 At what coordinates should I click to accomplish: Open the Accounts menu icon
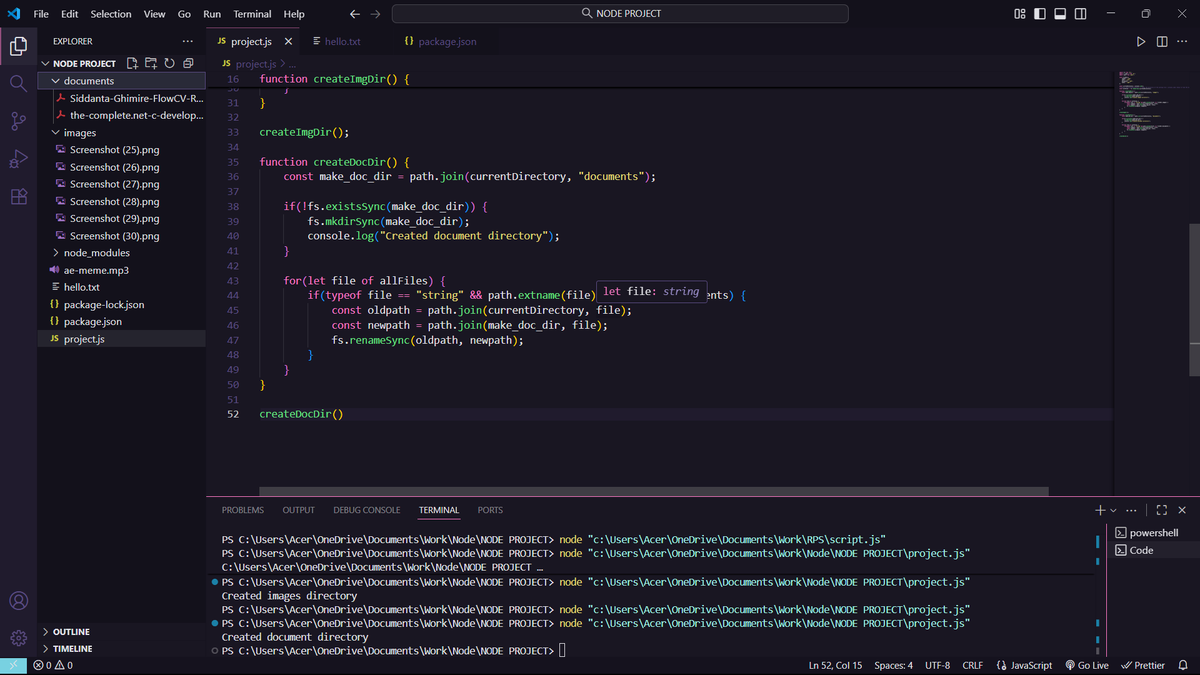[x=18, y=601]
